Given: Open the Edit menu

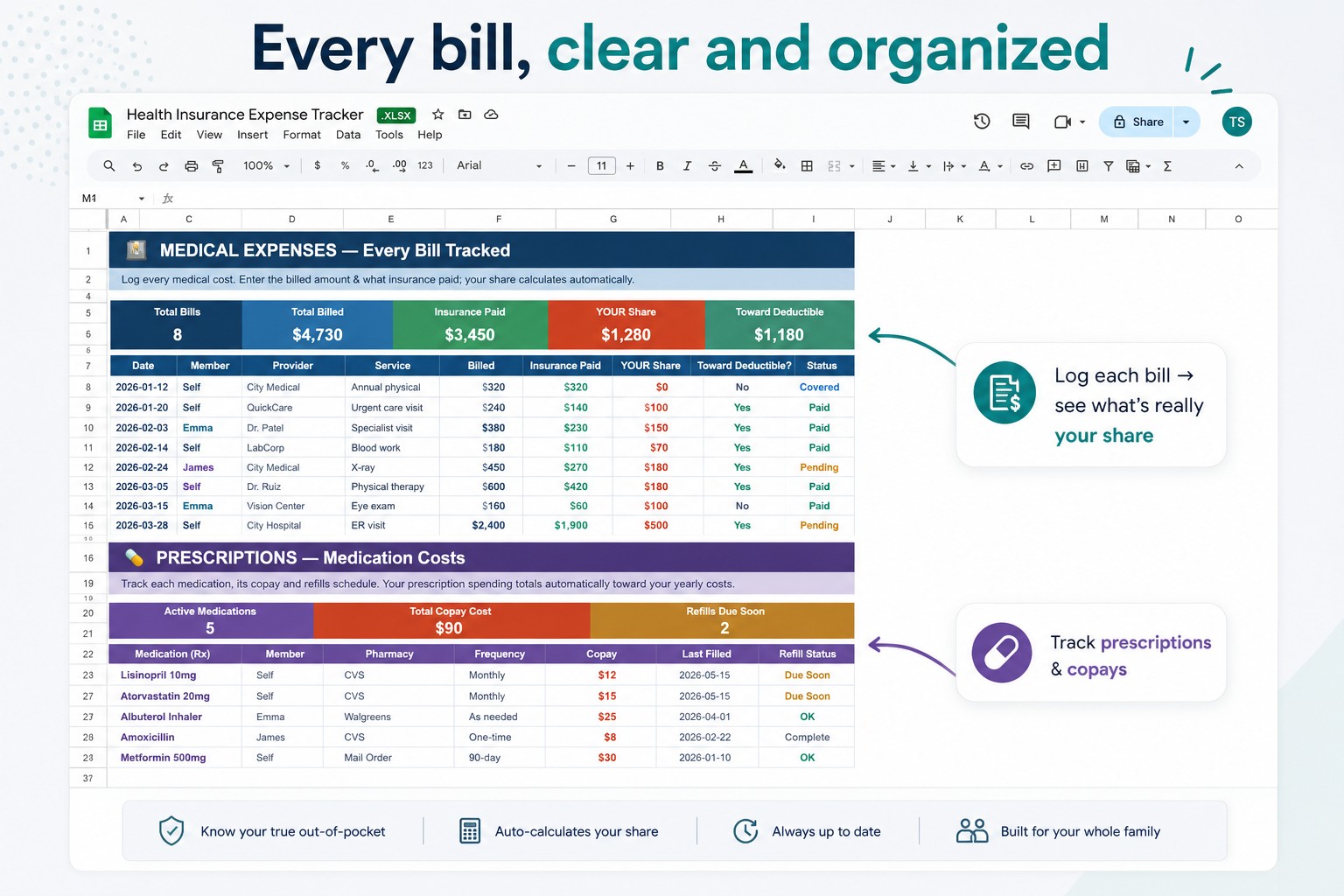Looking at the screenshot, I should pos(171,135).
